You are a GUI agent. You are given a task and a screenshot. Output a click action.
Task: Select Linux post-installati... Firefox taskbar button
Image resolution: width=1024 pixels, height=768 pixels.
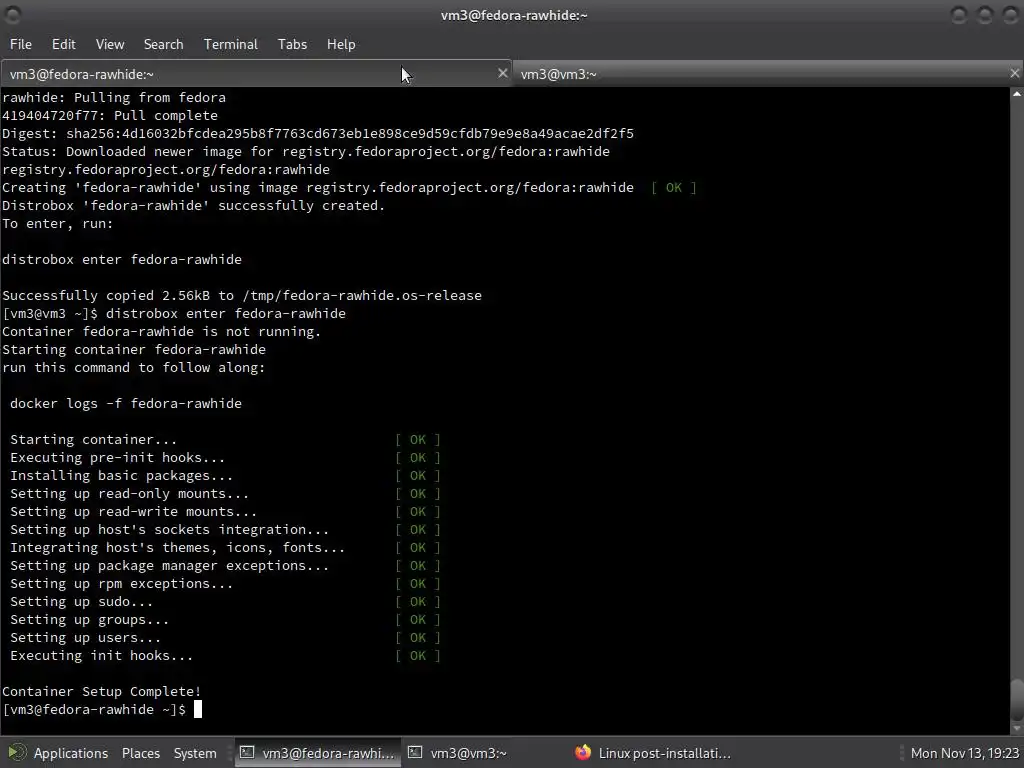click(x=653, y=753)
